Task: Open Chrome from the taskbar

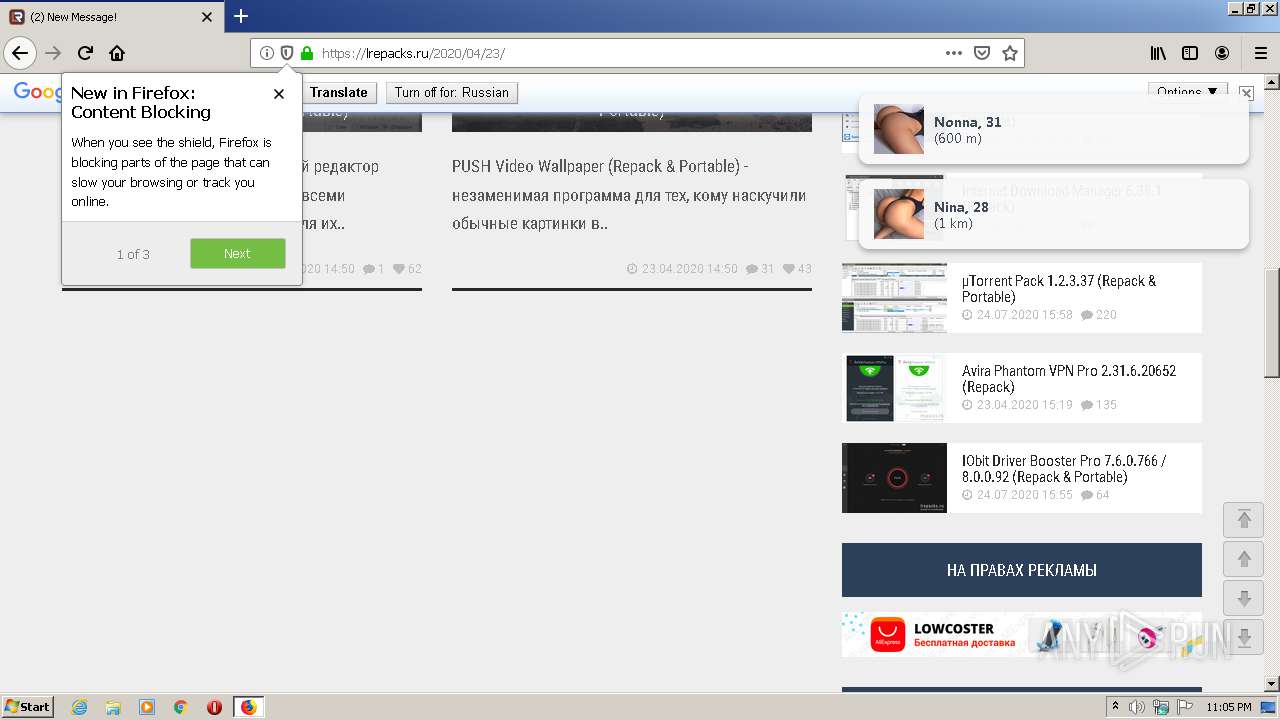Action: (181, 707)
